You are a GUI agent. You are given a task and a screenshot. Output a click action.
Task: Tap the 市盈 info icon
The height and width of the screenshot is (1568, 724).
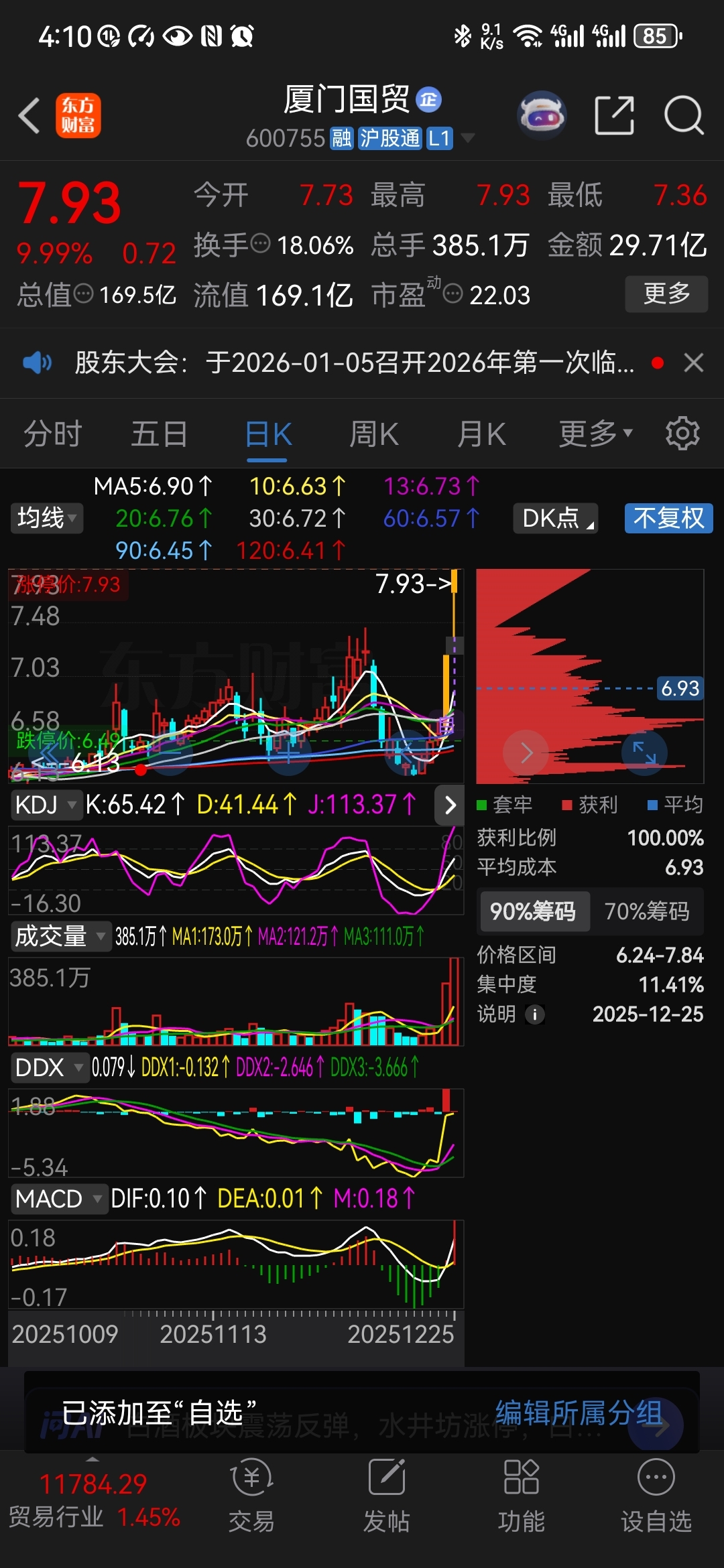click(453, 293)
